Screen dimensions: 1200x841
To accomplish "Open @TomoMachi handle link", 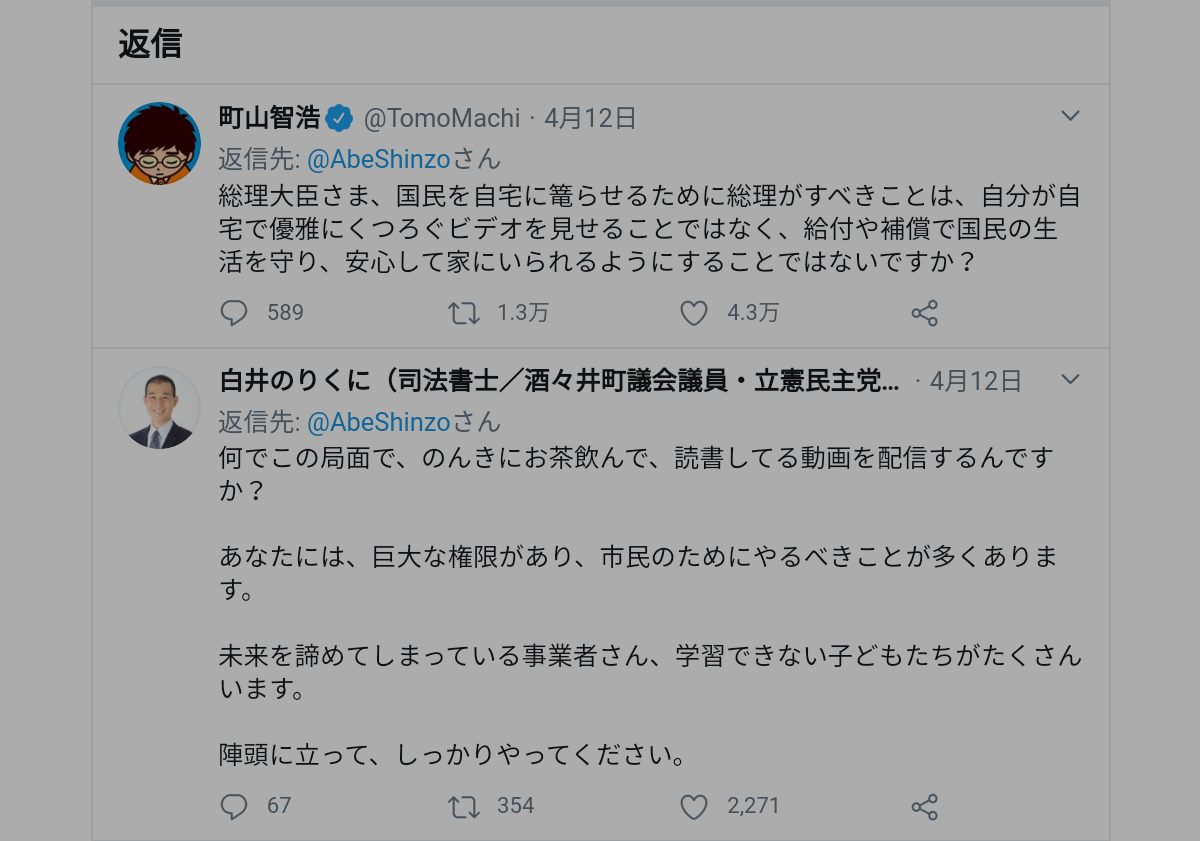I will [442, 118].
